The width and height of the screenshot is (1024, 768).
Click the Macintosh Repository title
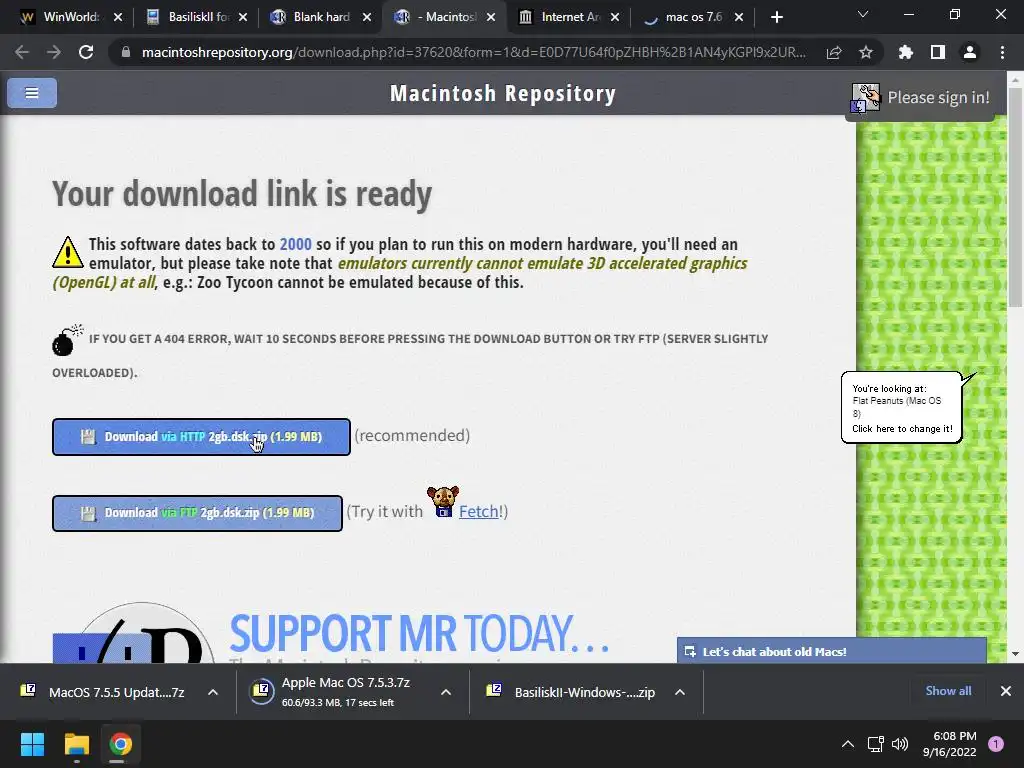tap(503, 93)
